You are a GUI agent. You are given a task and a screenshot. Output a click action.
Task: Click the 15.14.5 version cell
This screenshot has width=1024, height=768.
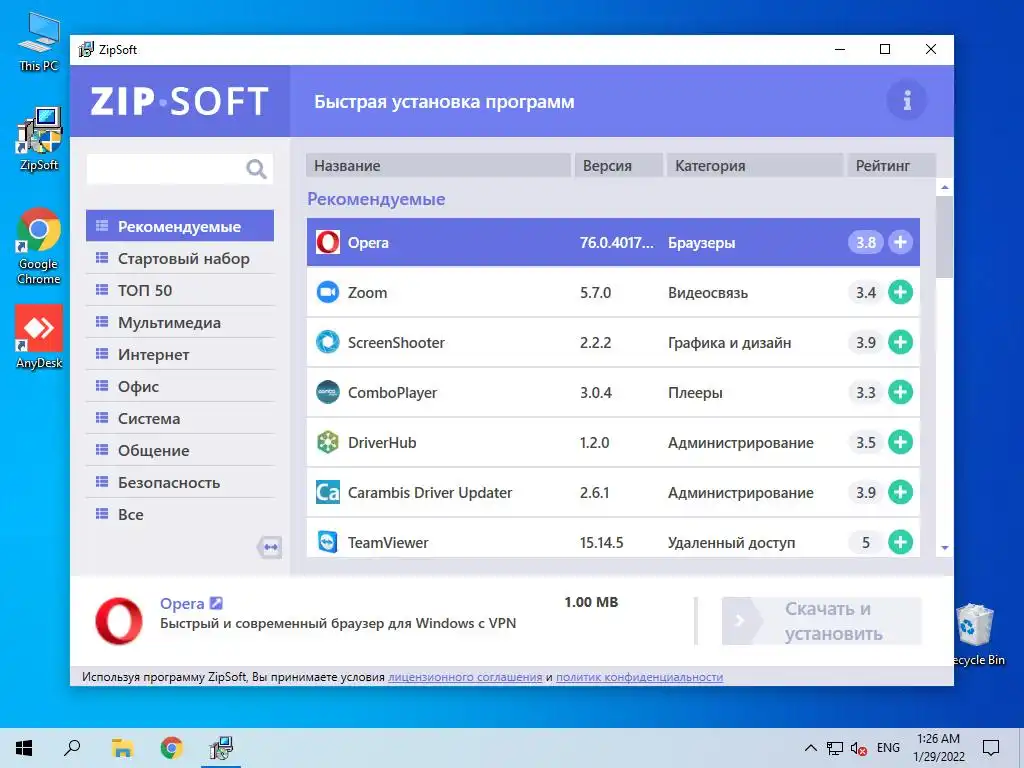point(601,543)
